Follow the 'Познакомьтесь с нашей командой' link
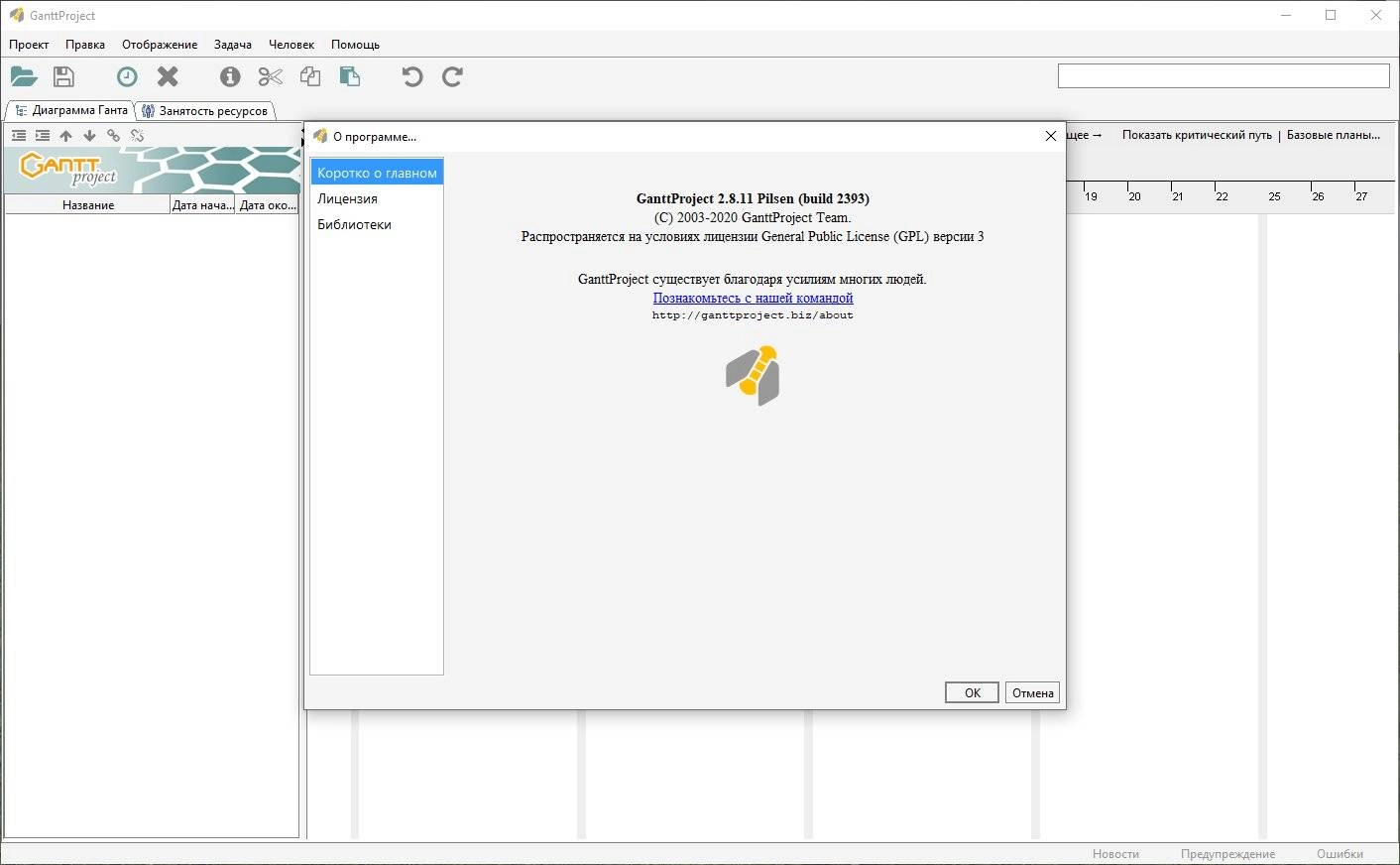The image size is (1400, 865). click(753, 298)
